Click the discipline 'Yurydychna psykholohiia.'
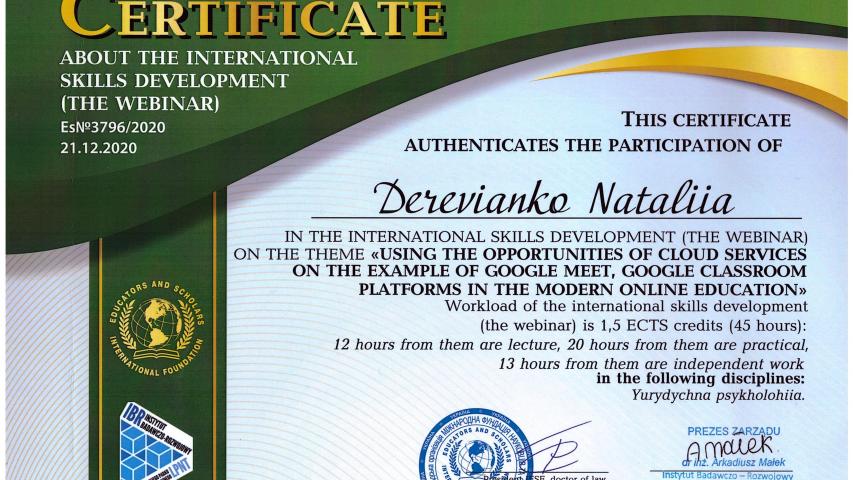Screen dimensions: 853x480 point(718,396)
